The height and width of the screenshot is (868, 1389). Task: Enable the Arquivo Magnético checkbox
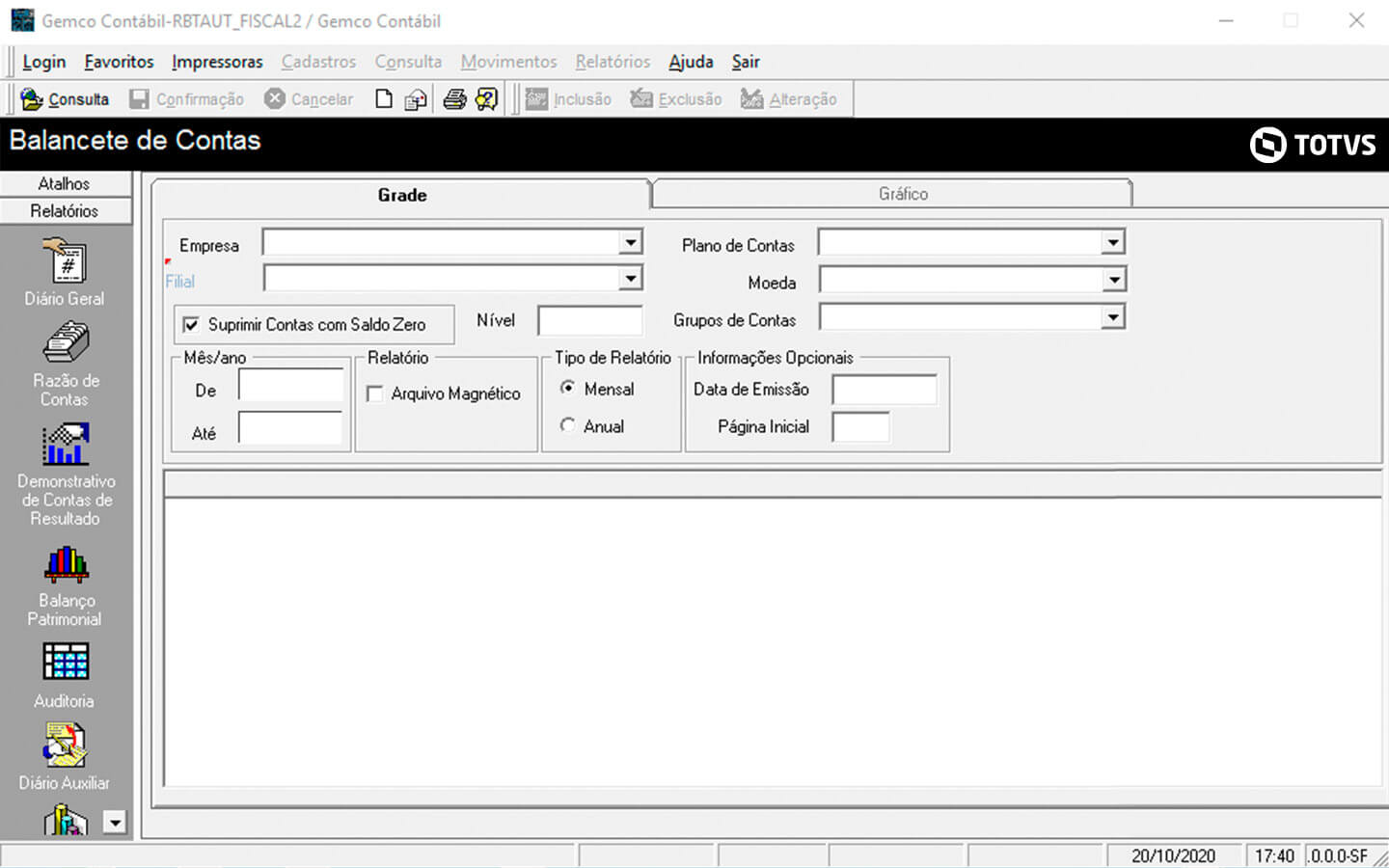375,393
